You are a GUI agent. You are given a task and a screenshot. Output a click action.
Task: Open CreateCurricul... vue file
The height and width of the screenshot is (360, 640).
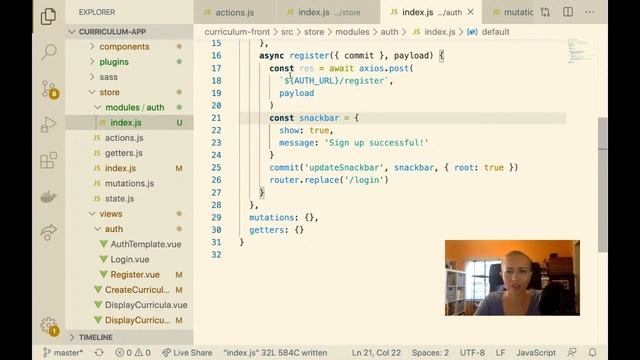pos(129,290)
